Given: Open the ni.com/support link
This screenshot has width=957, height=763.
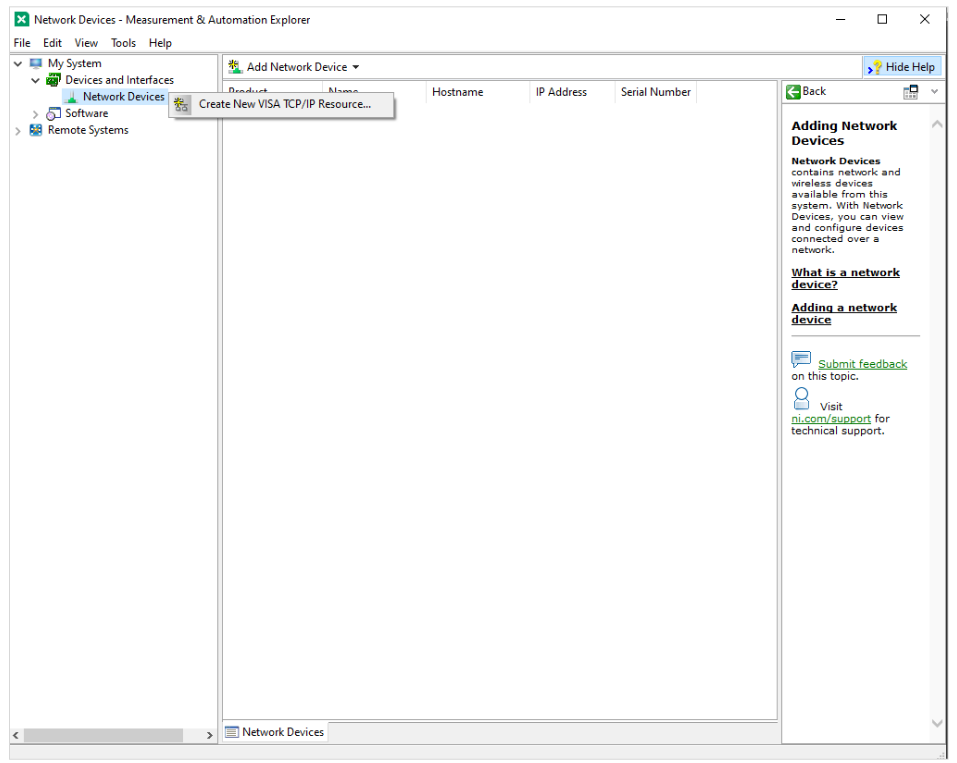Looking at the screenshot, I should point(831,419).
